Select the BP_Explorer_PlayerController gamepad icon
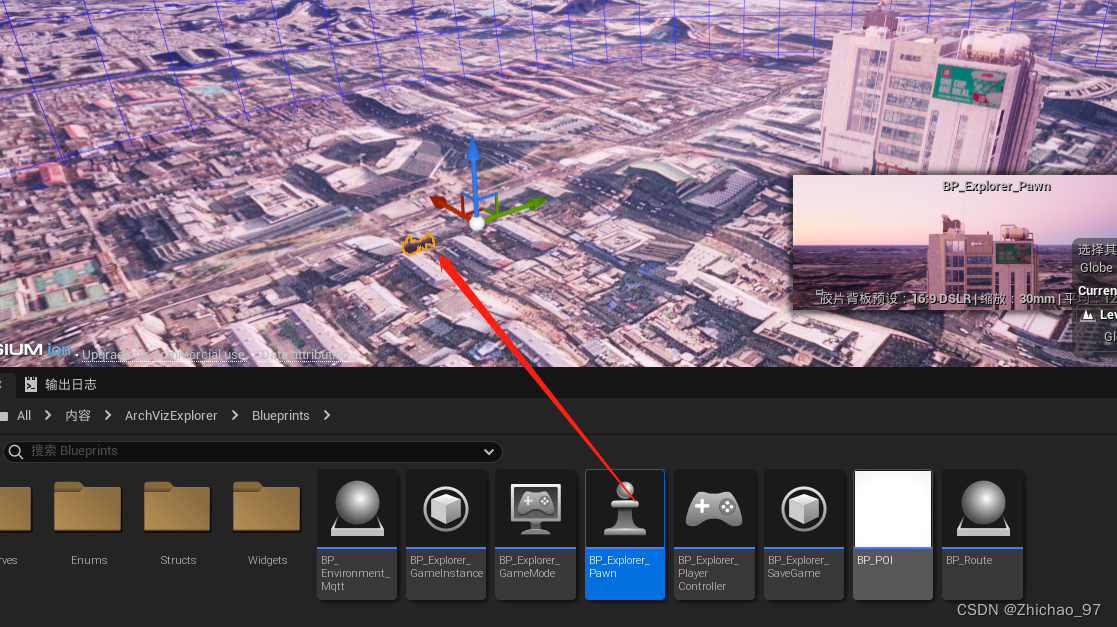 (714, 509)
